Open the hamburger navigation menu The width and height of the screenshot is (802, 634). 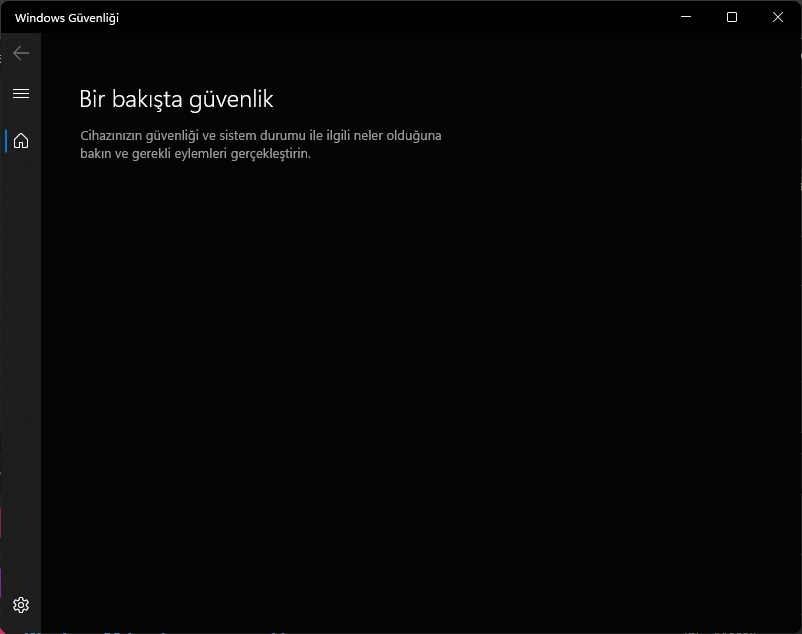[x=21, y=94]
